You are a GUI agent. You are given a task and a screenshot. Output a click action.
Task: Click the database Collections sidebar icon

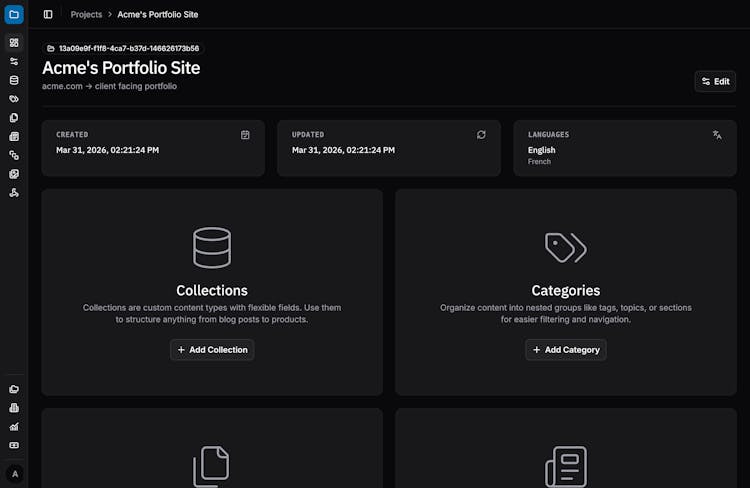(x=14, y=80)
